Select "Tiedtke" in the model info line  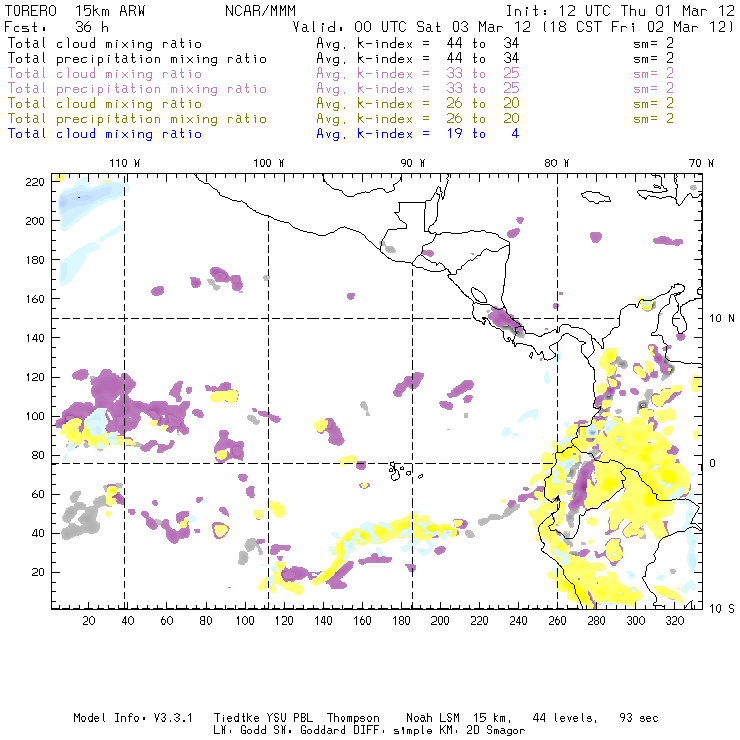pyautogui.click(x=236, y=718)
